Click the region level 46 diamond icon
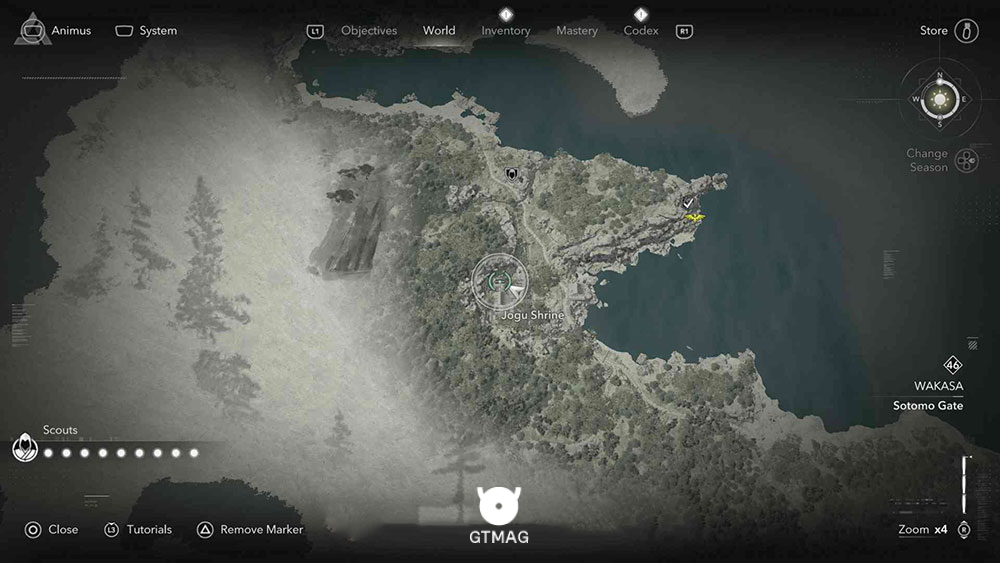This screenshot has width=1000, height=563. [953, 365]
